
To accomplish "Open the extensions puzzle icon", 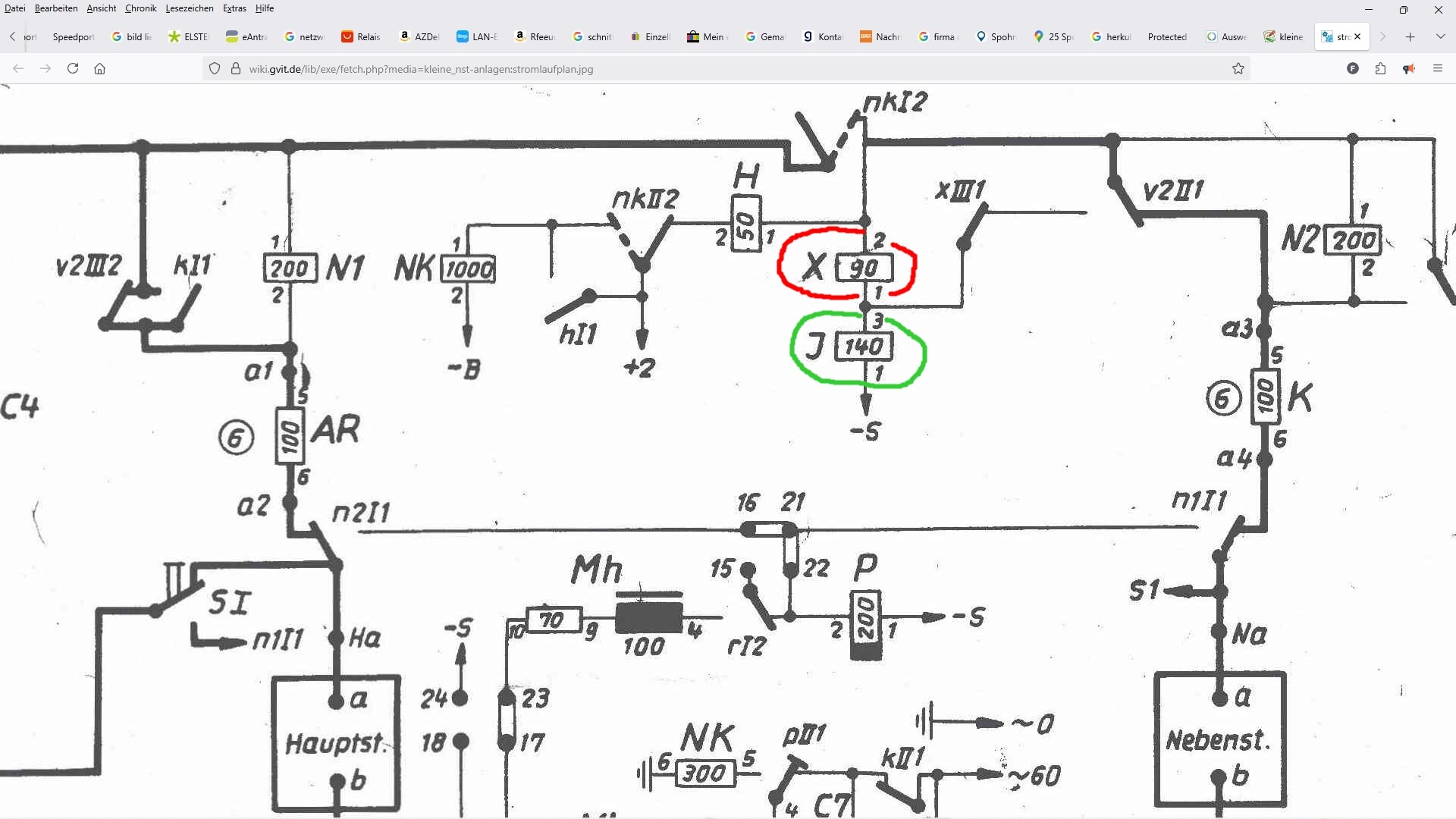I will point(1380,68).
